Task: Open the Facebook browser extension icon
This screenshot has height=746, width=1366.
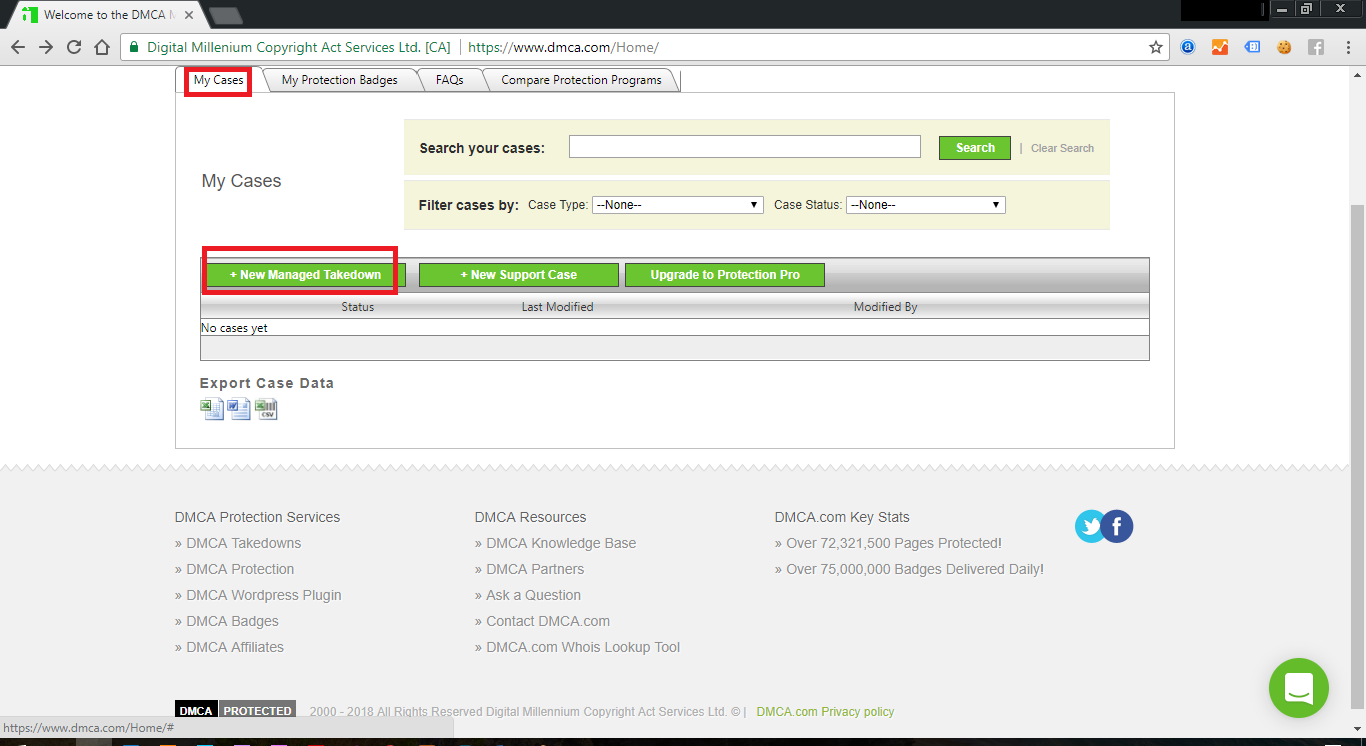Action: [x=1316, y=46]
